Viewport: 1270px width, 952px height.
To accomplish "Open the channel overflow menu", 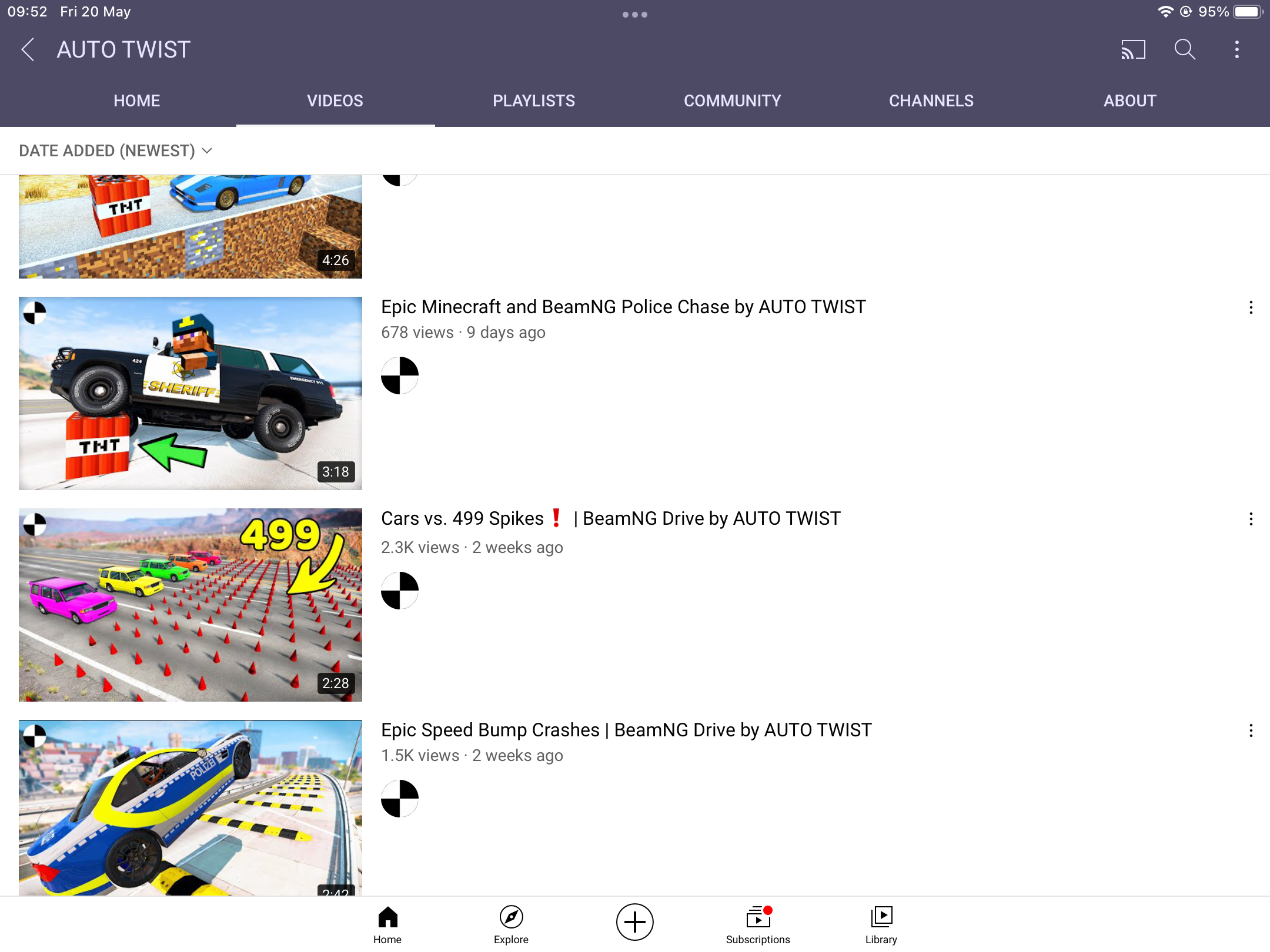I will coord(1237,49).
